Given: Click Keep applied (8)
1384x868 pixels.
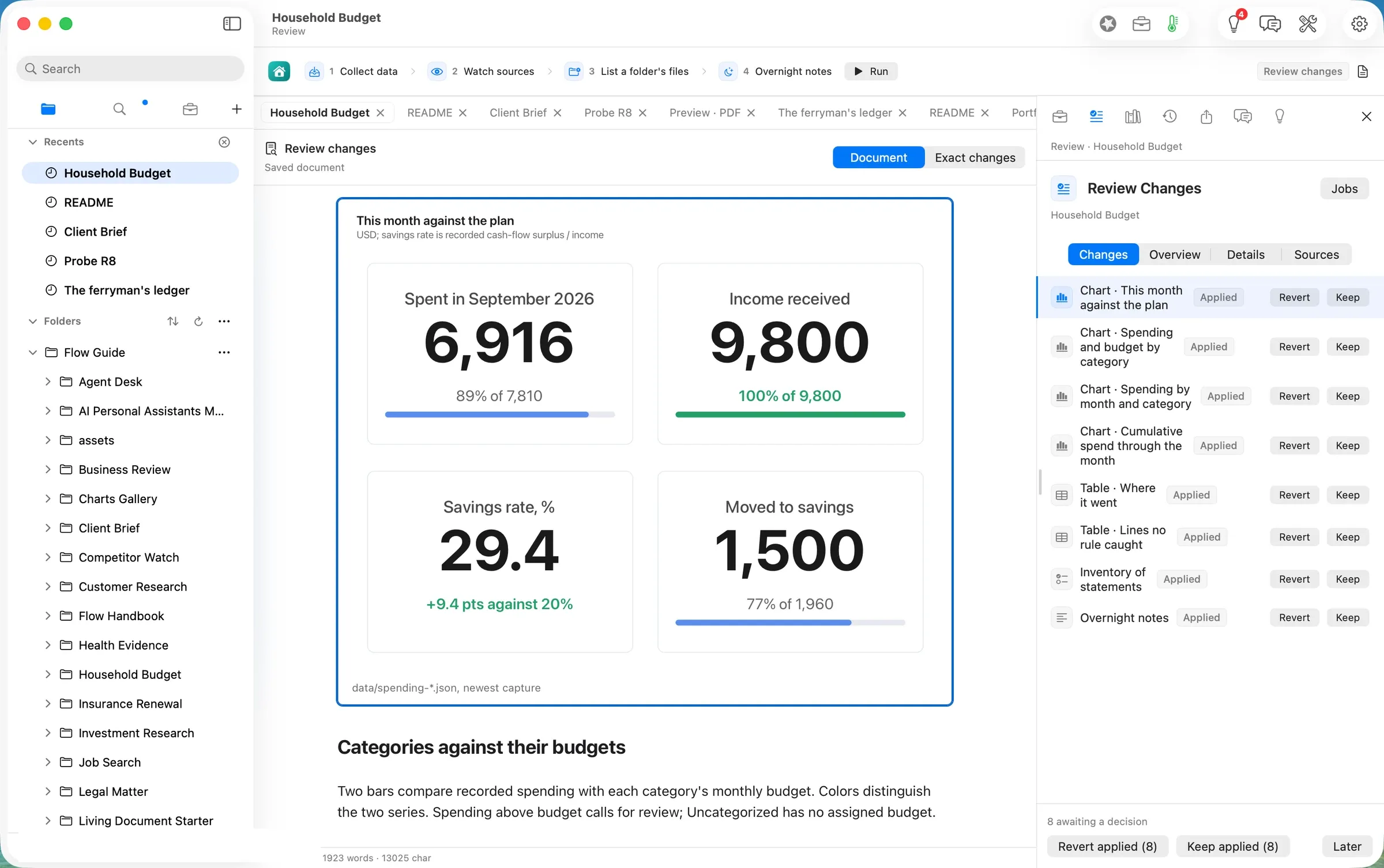Looking at the screenshot, I should click(x=1232, y=846).
